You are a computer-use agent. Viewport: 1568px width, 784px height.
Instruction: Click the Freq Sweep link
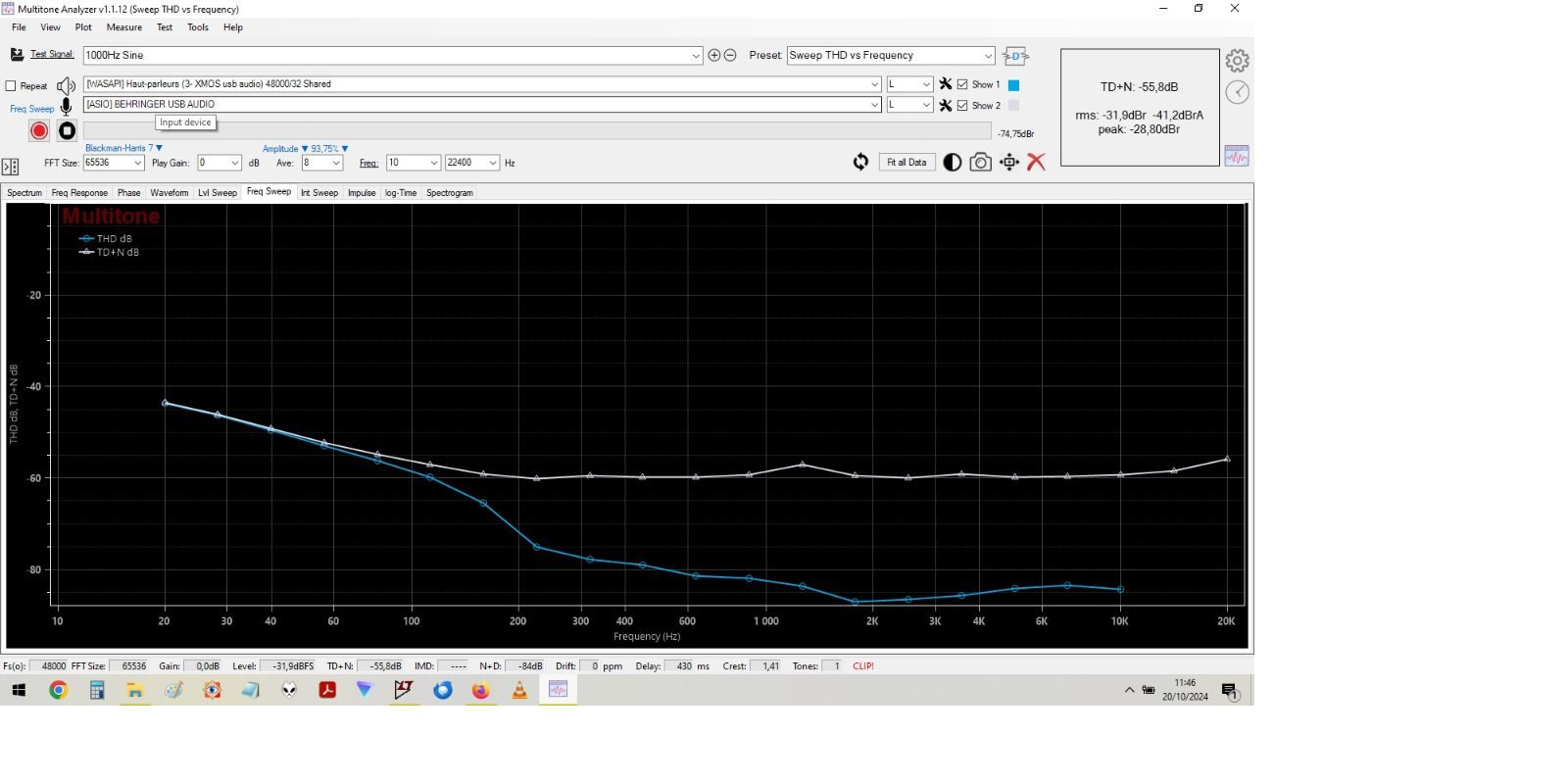click(31, 109)
